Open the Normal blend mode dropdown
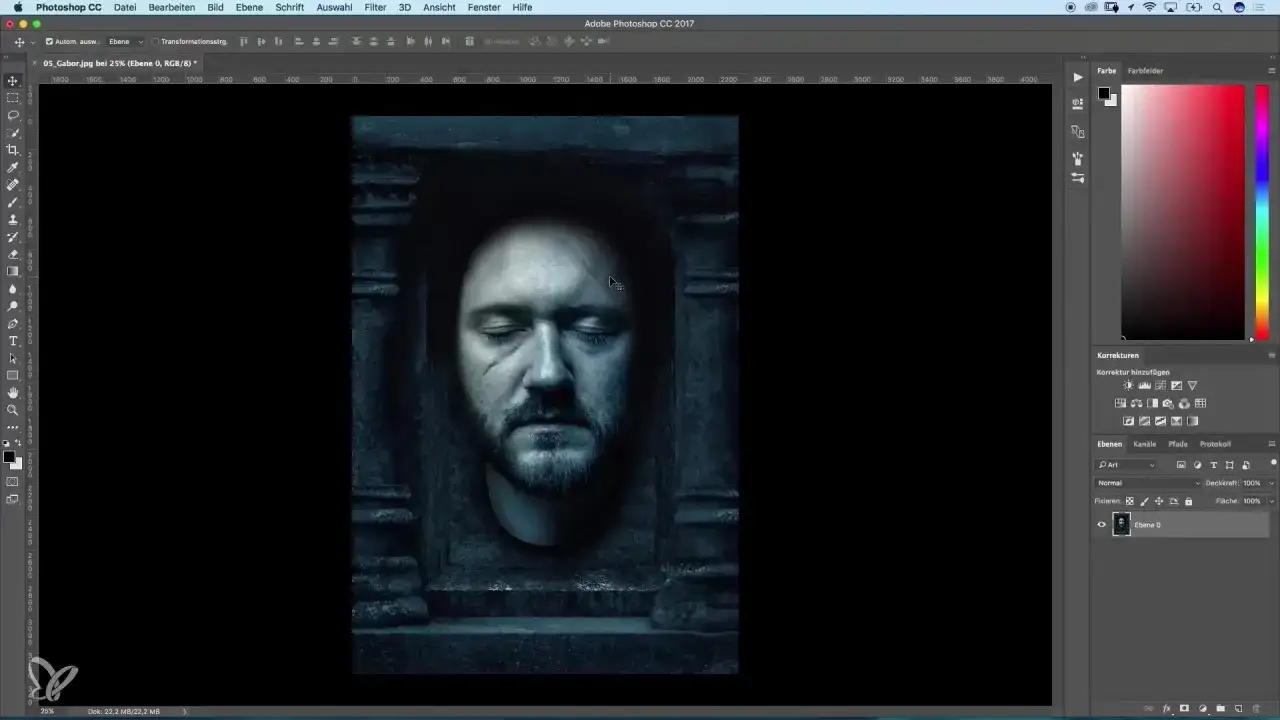The image size is (1280, 720). click(1148, 483)
